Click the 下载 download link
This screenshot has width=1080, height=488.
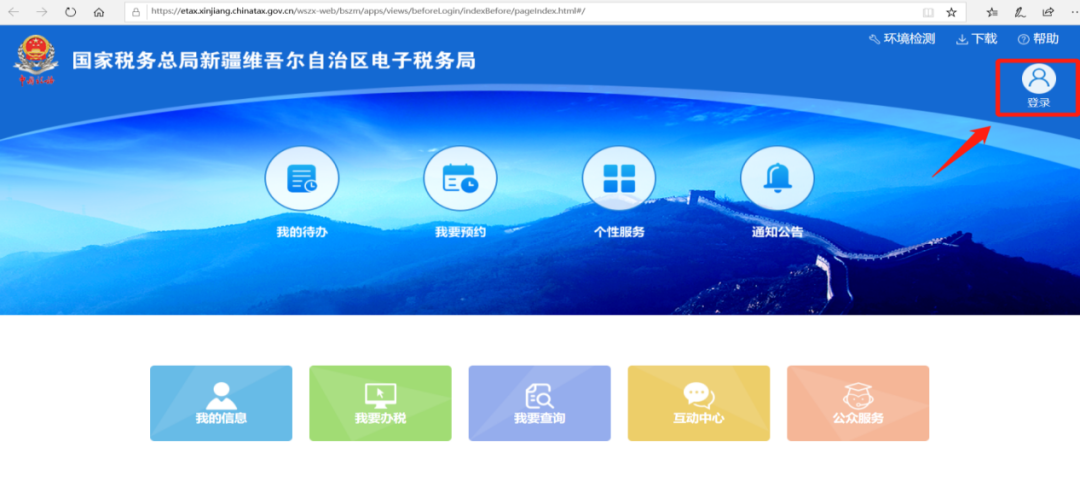pos(977,39)
